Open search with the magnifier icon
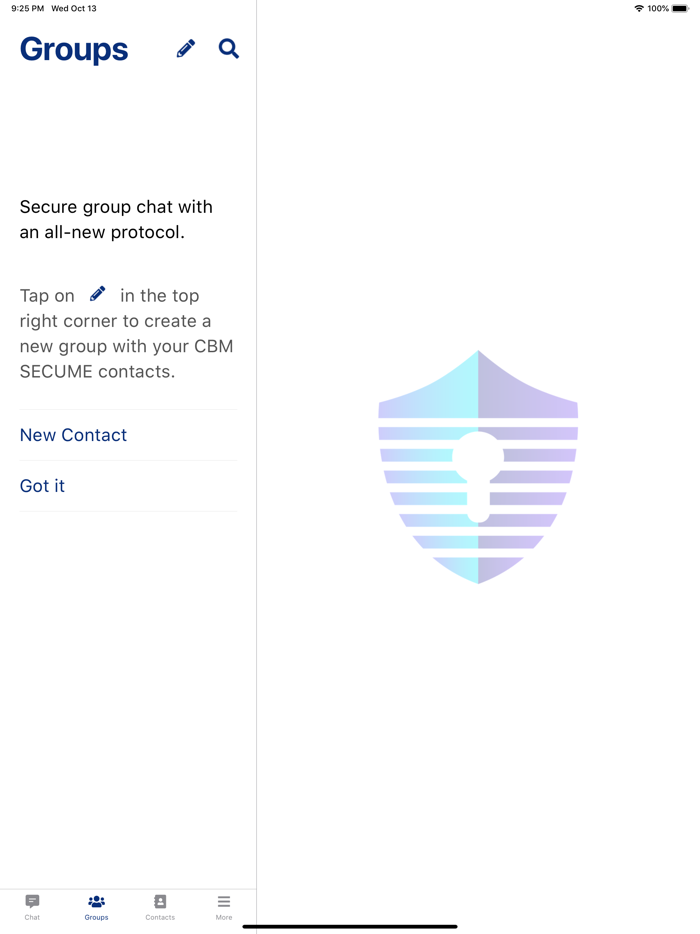700x934 pixels. tap(229, 49)
